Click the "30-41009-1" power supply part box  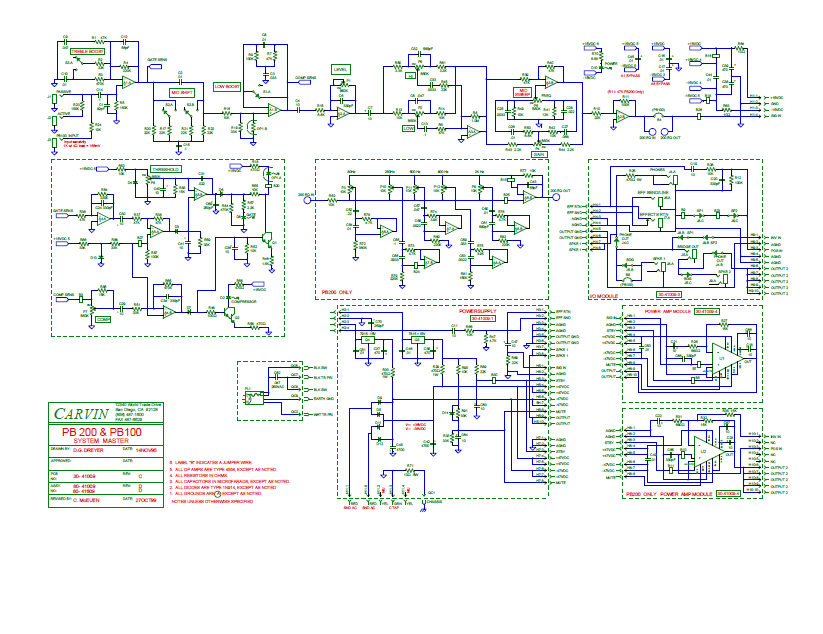coord(483,319)
